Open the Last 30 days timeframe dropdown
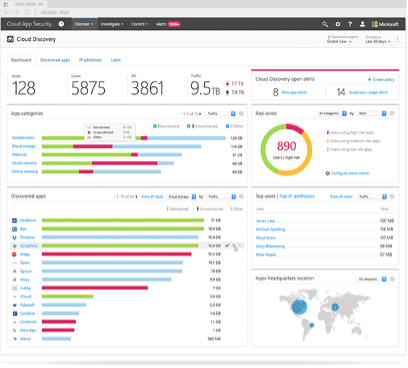Viewport: 408px width, 368px height. 378,41
